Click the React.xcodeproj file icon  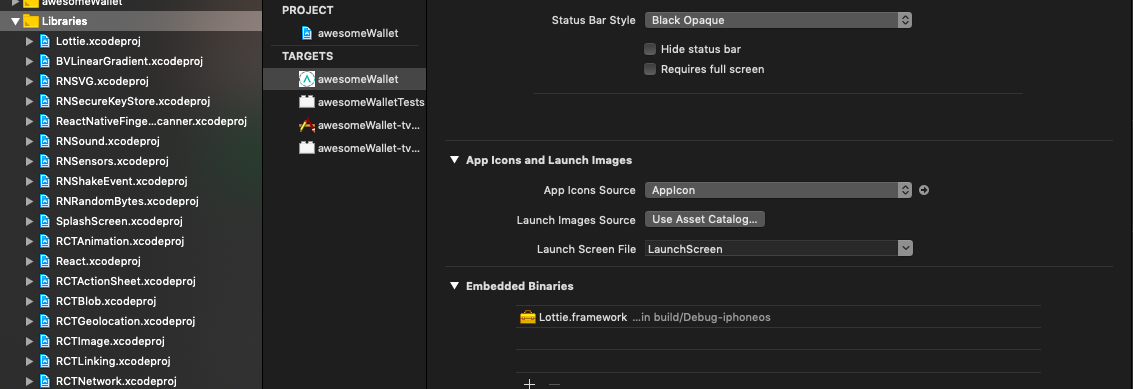click(45, 261)
